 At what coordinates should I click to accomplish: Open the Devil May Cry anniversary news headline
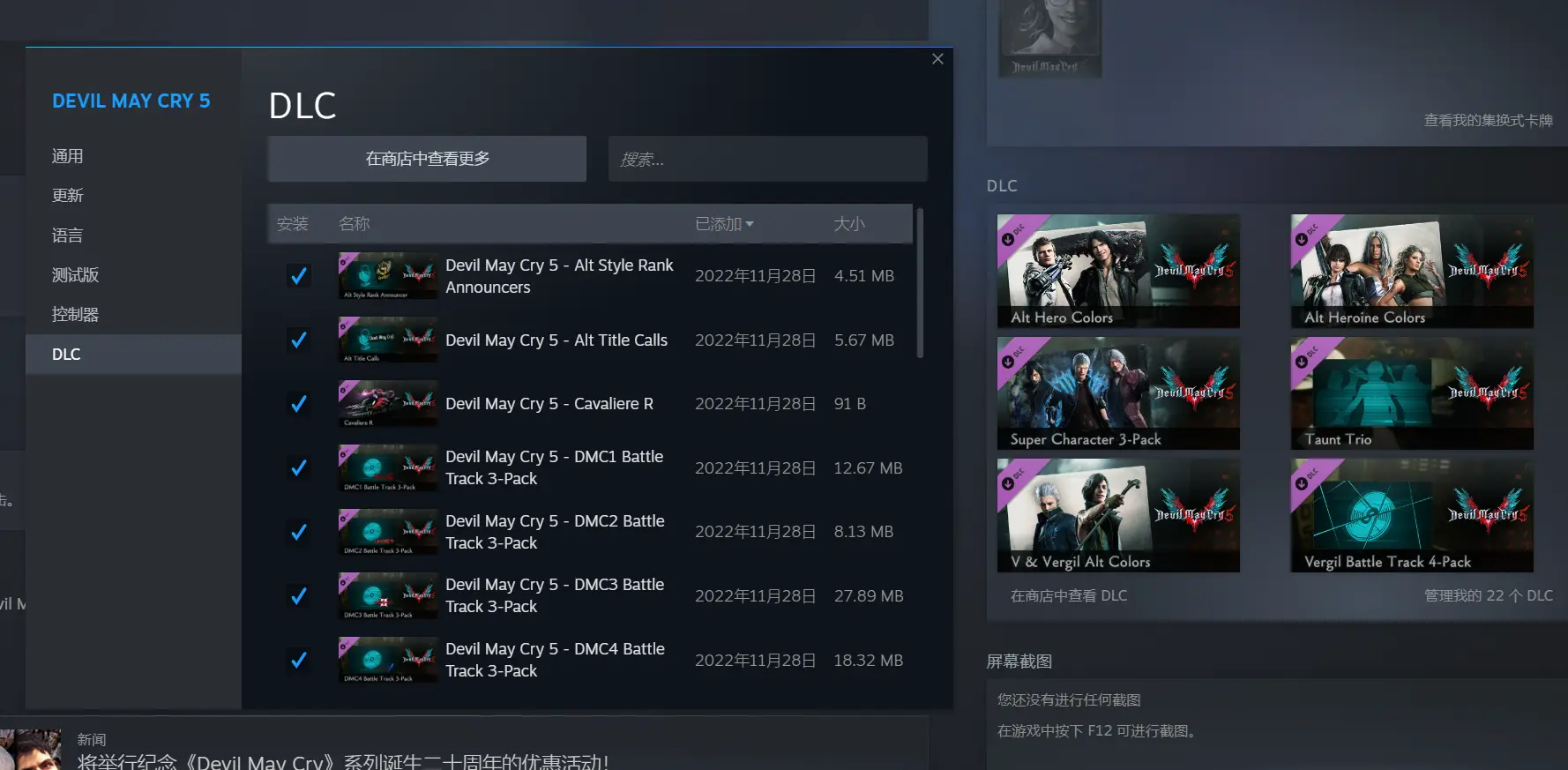343,762
